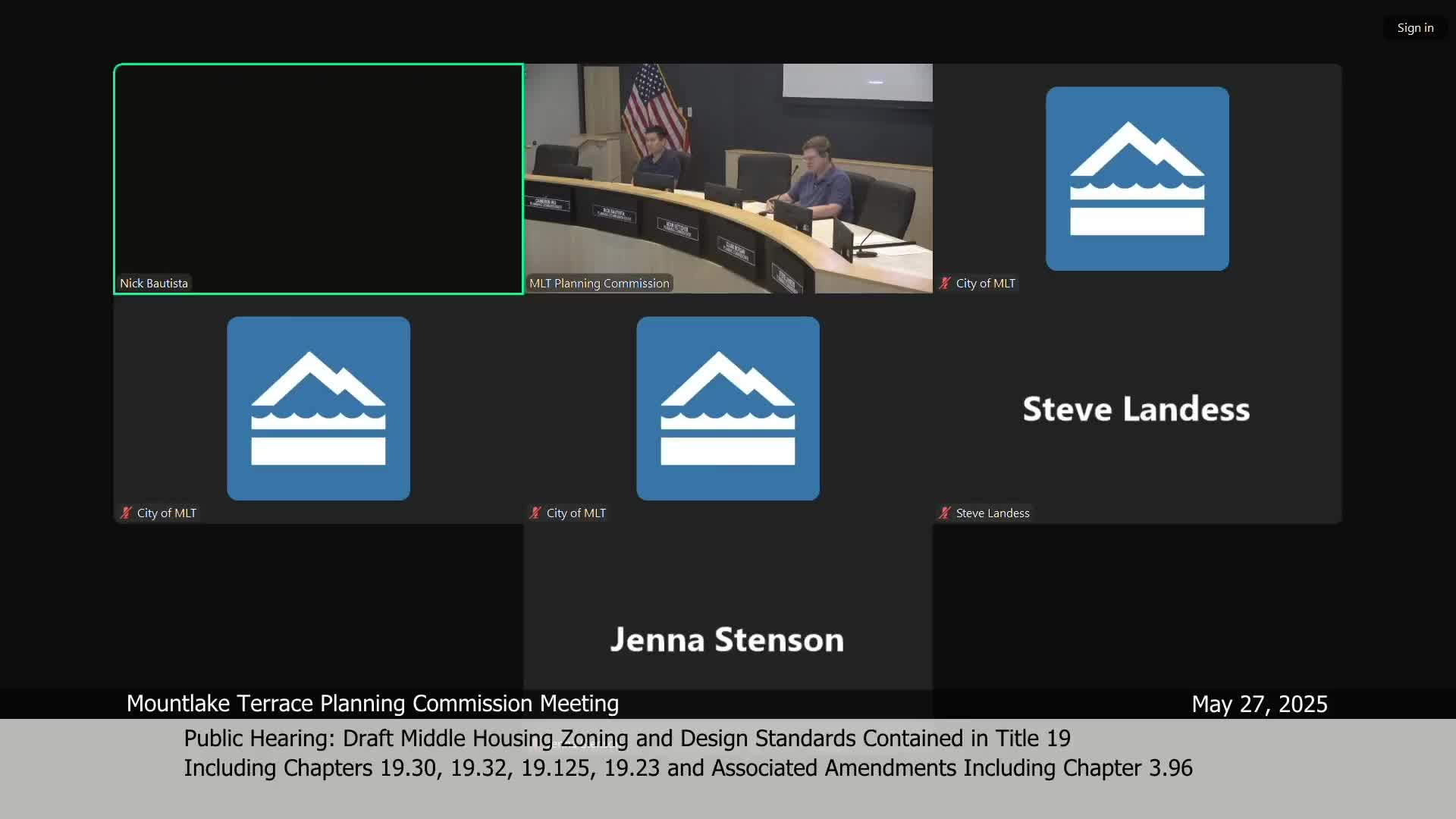The height and width of the screenshot is (819, 1456).
Task: Click the May 27, 2025 date text
Action: [1259, 704]
